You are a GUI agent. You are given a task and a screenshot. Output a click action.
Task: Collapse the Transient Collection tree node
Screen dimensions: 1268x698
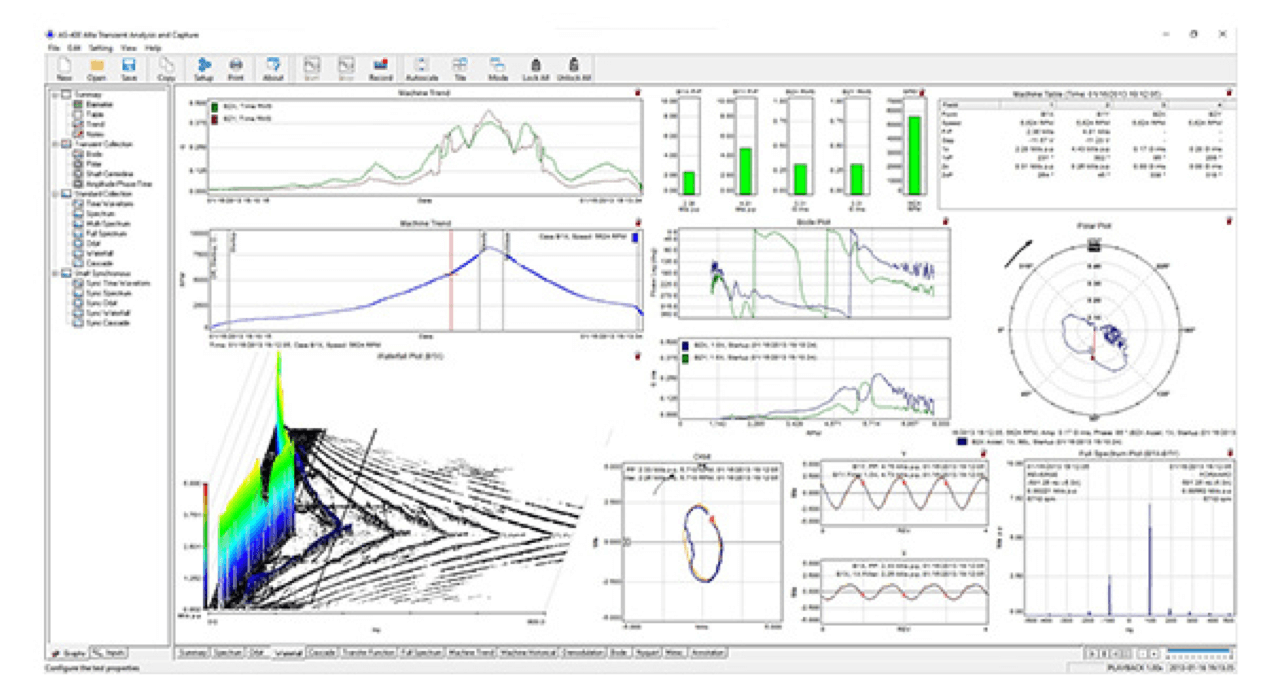[53, 144]
